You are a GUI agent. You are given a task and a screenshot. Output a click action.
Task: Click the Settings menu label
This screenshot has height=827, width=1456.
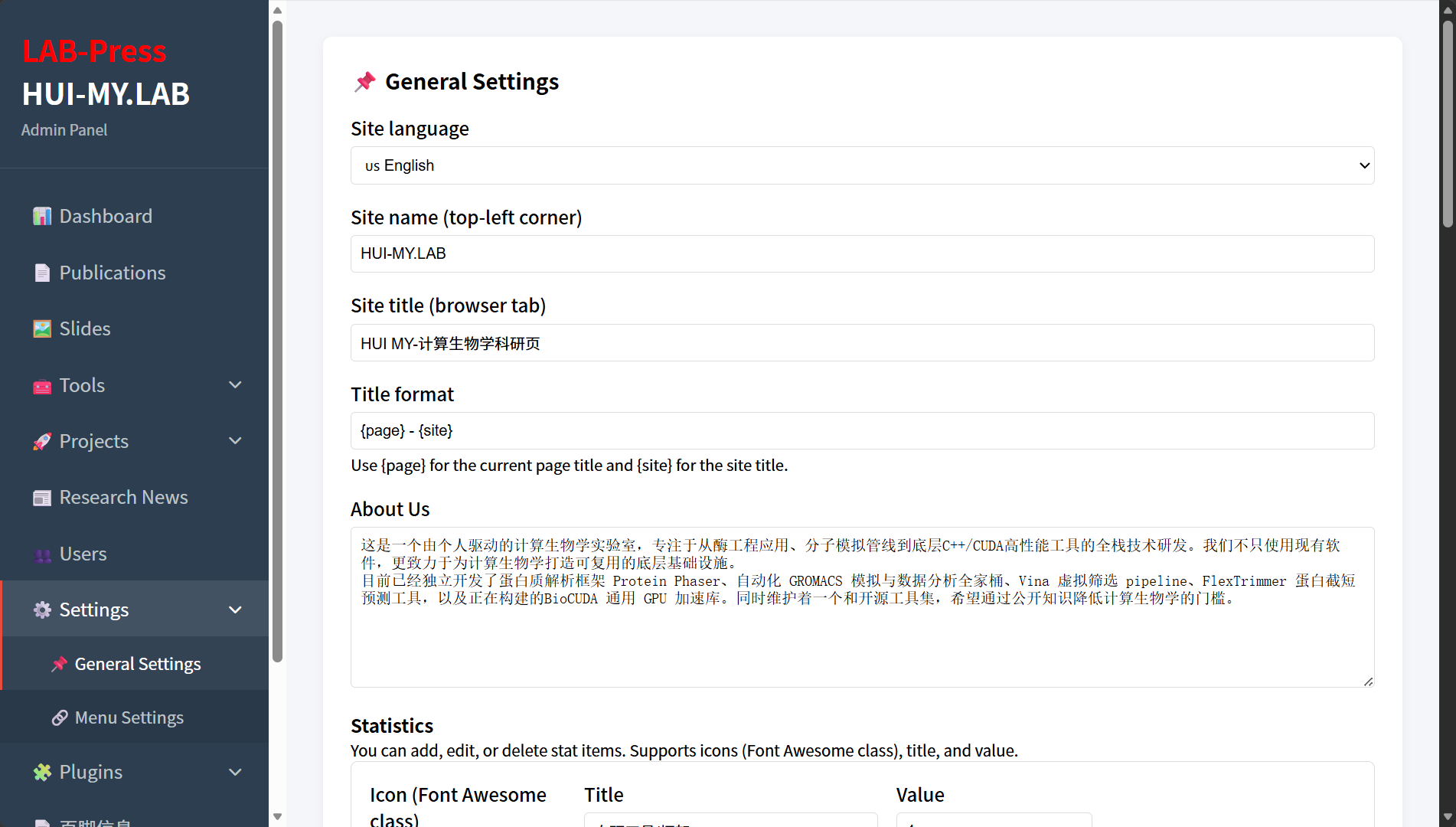pos(94,610)
